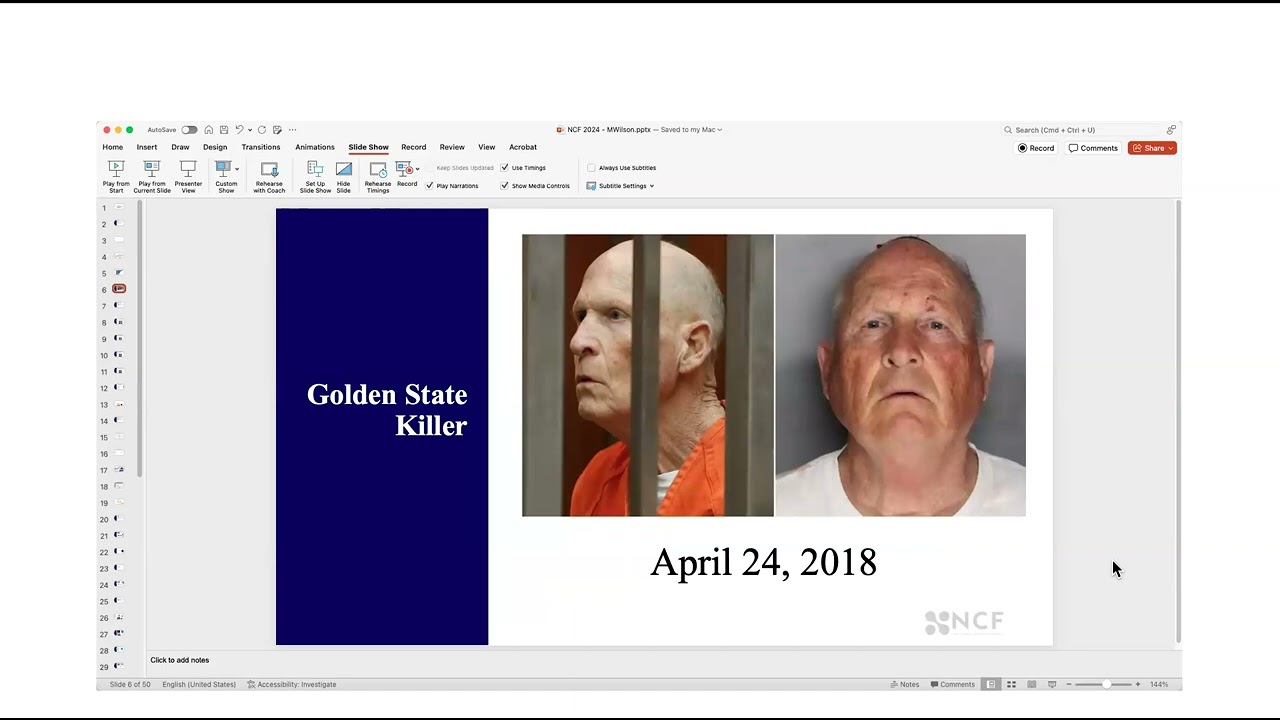Switch to Normal view in status bar
Screen dimensions: 1280x720
(991, 685)
